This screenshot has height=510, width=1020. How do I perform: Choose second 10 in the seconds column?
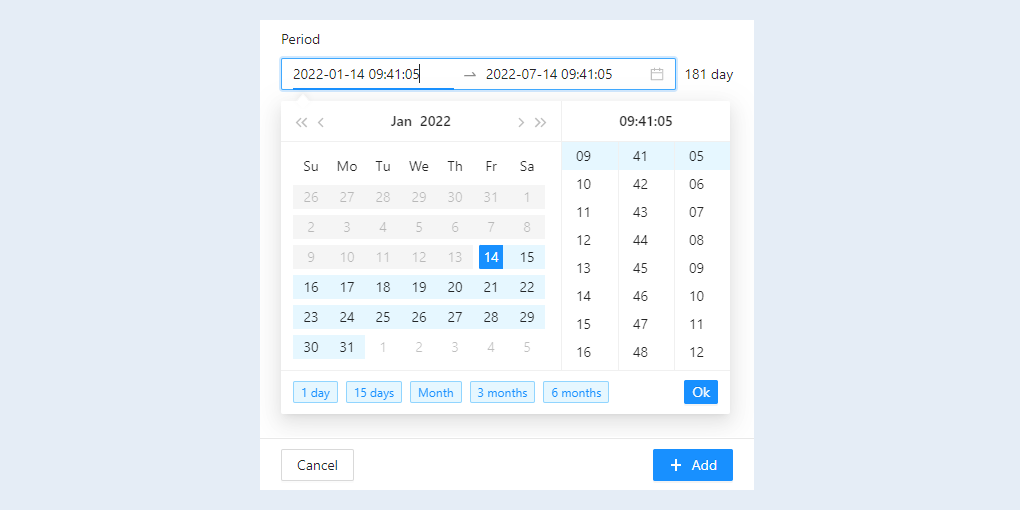tap(697, 296)
